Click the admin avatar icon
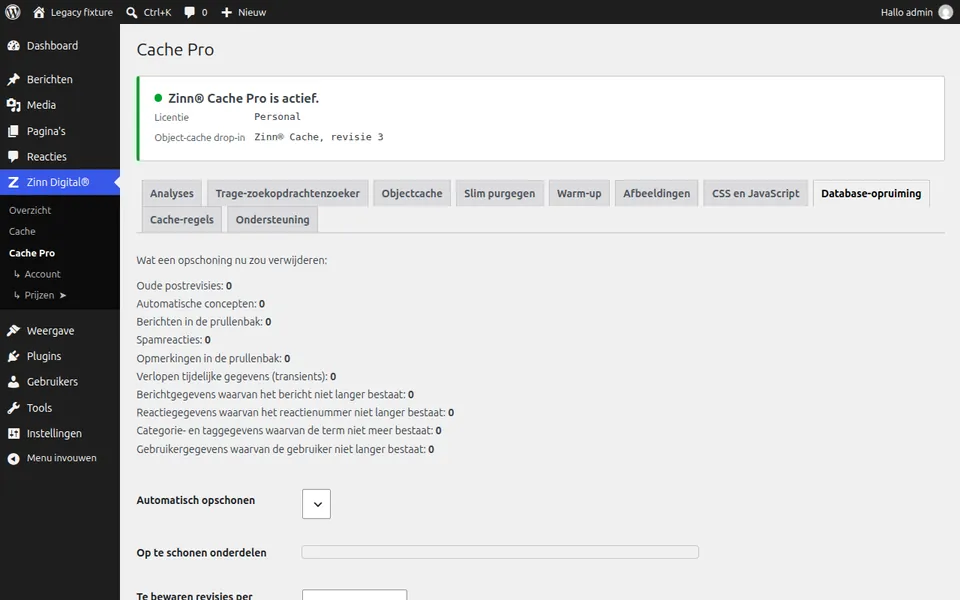960x600 pixels. click(x=946, y=12)
